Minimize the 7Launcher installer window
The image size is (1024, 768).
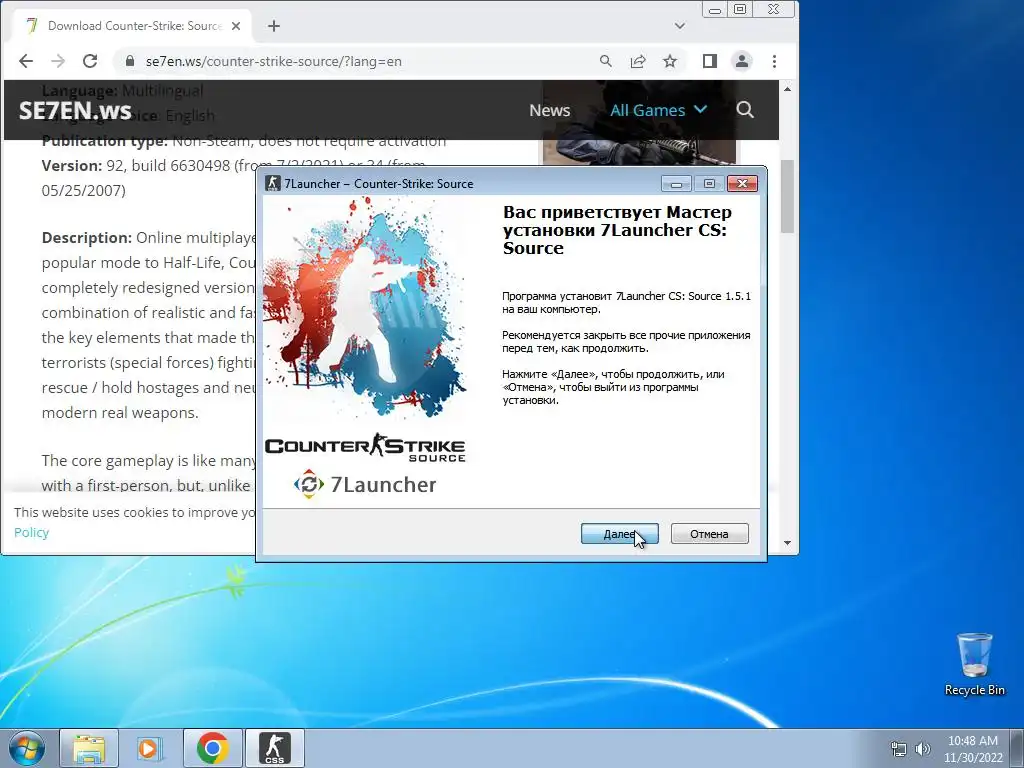click(x=676, y=184)
